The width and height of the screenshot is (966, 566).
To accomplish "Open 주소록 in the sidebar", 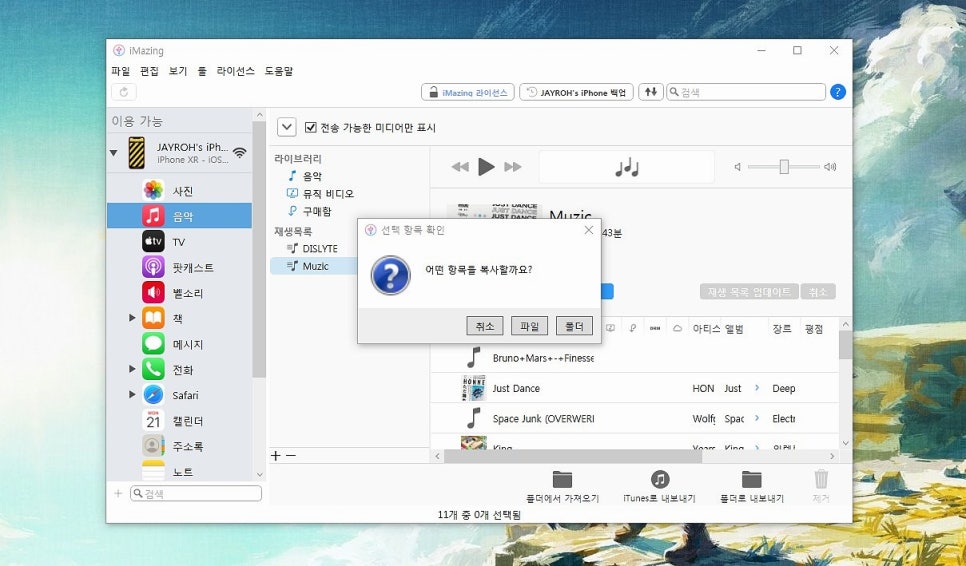I will tap(179, 446).
